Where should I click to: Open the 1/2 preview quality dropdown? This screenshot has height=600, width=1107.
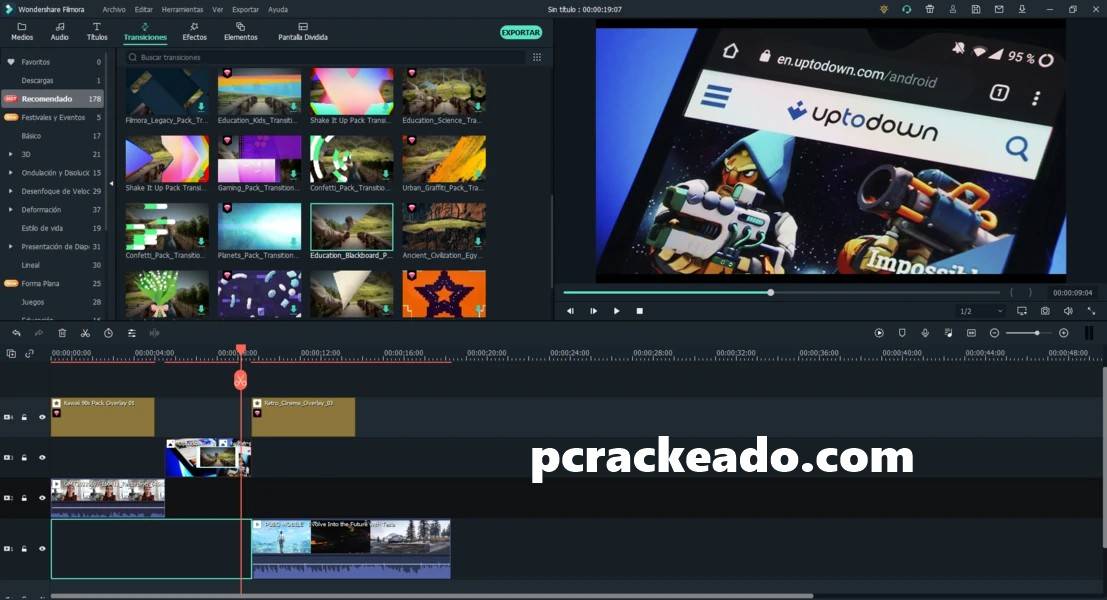(980, 311)
